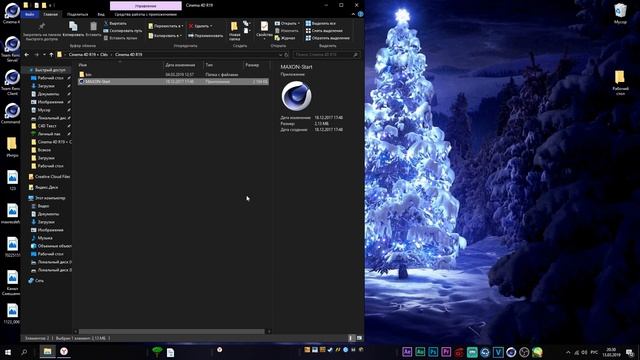Open Creative Cloud Files in navigation pane

pos(49,176)
